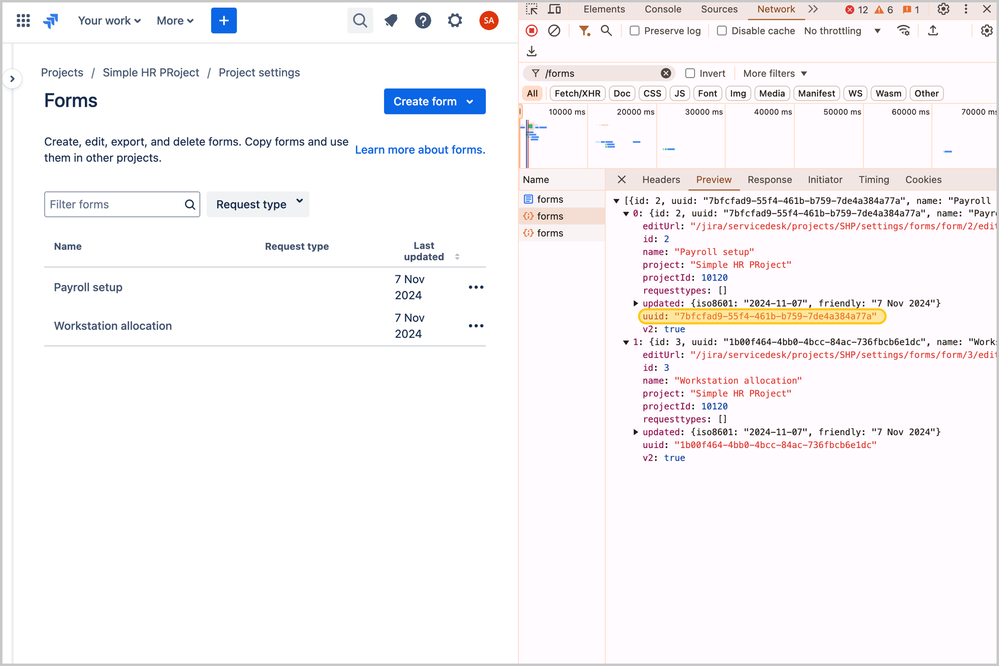Viewport: 999px width, 666px height.
Task: Switch to the Response tab
Action: [x=769, y=180]
